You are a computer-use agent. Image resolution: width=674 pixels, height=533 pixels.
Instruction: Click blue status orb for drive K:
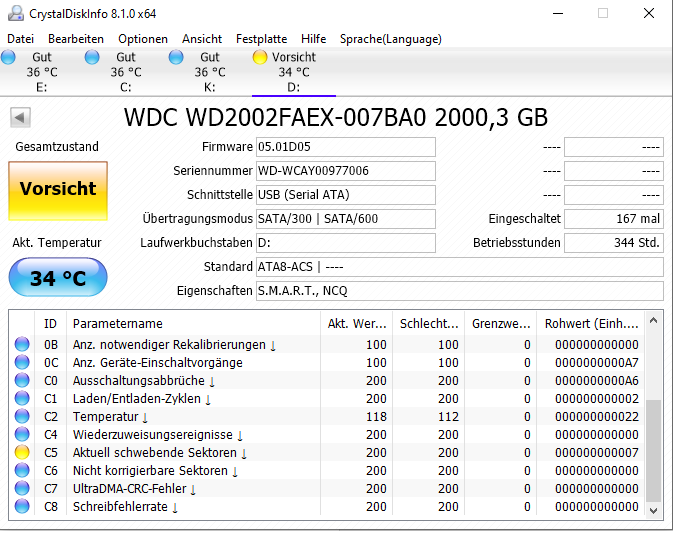pos(176,57)
